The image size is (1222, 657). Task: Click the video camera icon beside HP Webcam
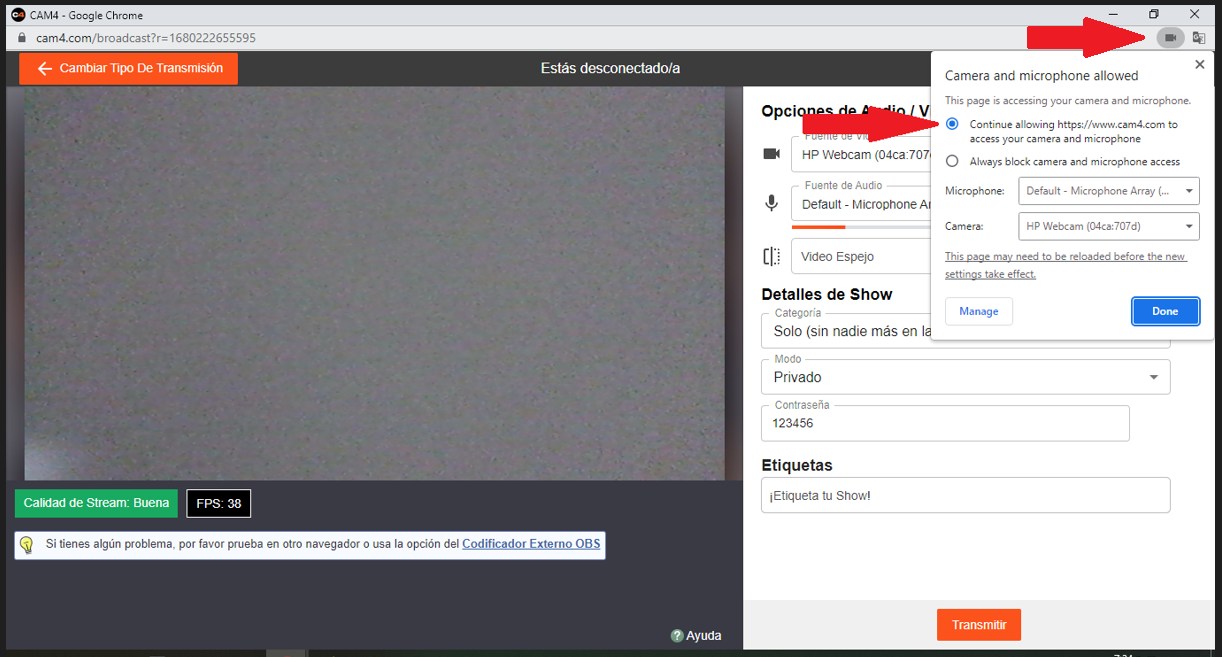771,154
